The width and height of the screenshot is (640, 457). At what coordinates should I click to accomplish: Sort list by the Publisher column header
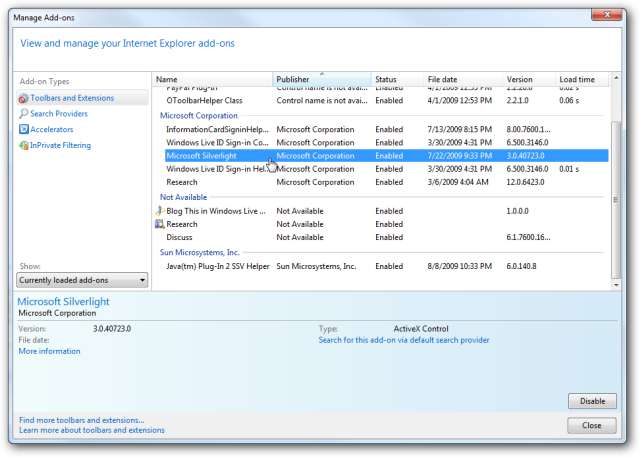coord(320,79)
